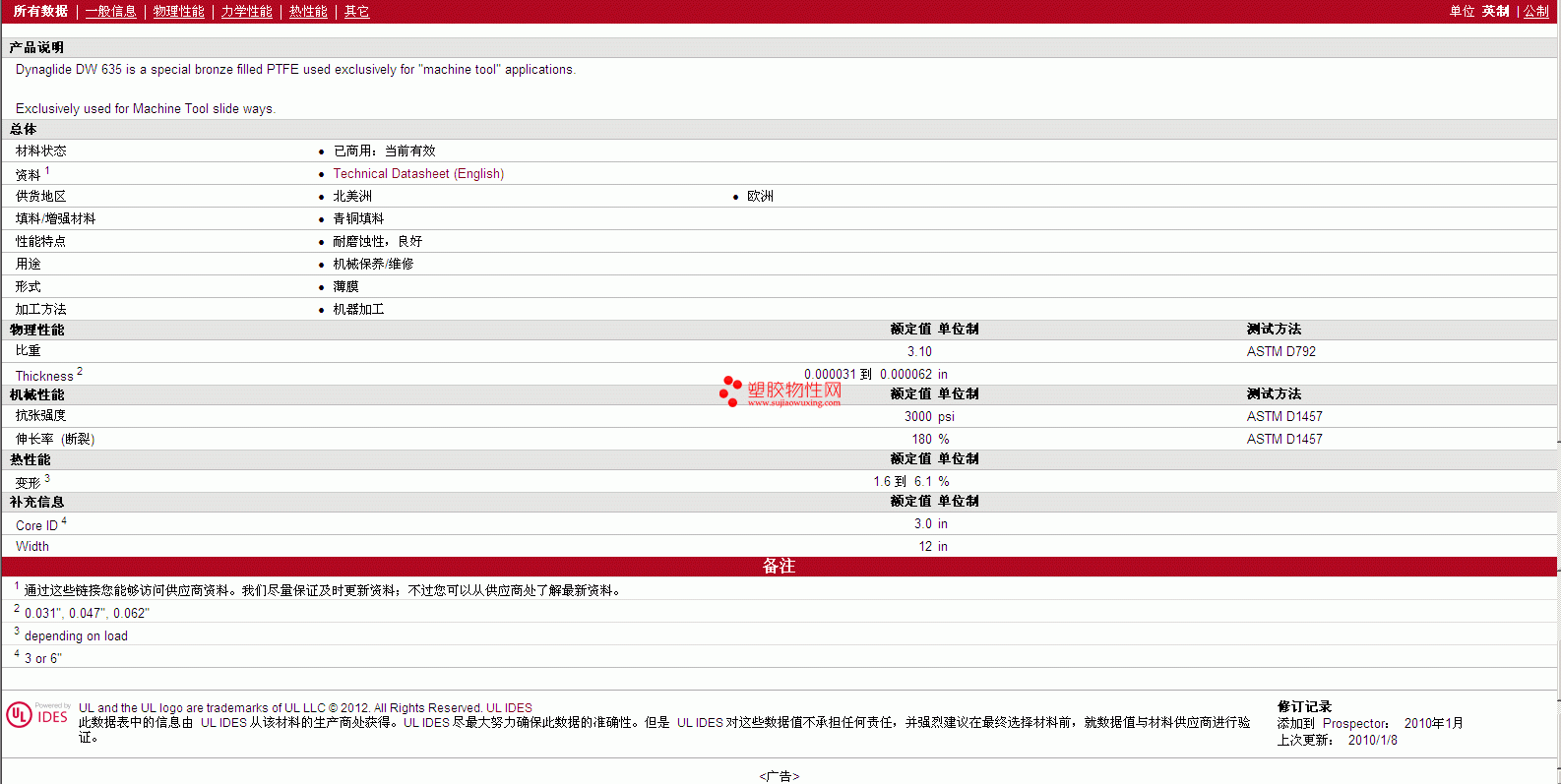This screenshot has height=784, width=1561.
Task: Click the 北美洲 region entry
Action: [352, 196]
